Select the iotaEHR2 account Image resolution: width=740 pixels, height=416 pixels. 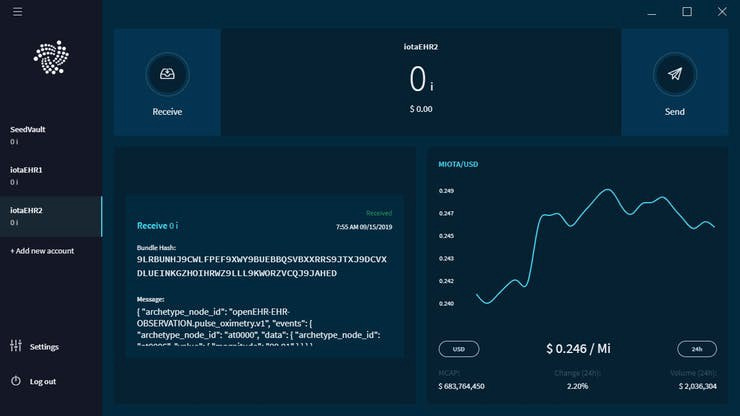point(51,216)
